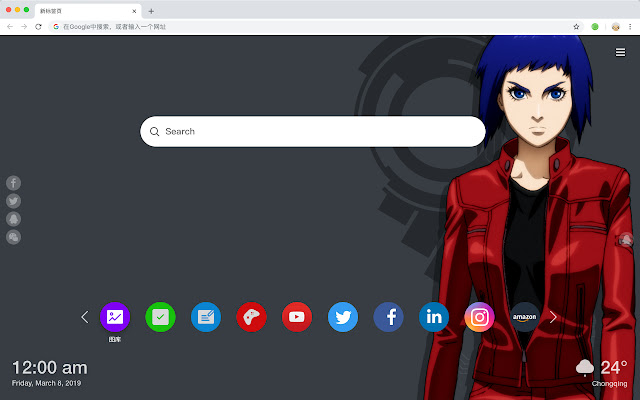Click the 12:00 am clock display
This screenshot has height=400, width=640.
click(x=49, y=368)
